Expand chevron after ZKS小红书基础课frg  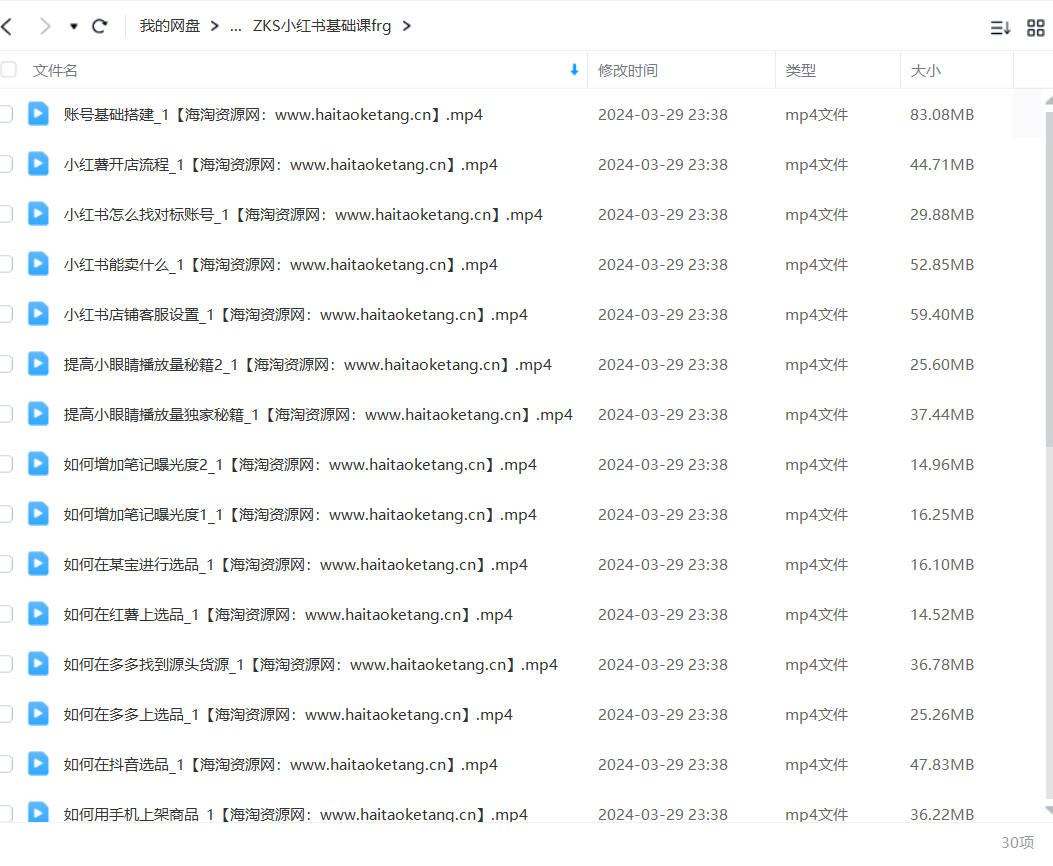(406, 26)
